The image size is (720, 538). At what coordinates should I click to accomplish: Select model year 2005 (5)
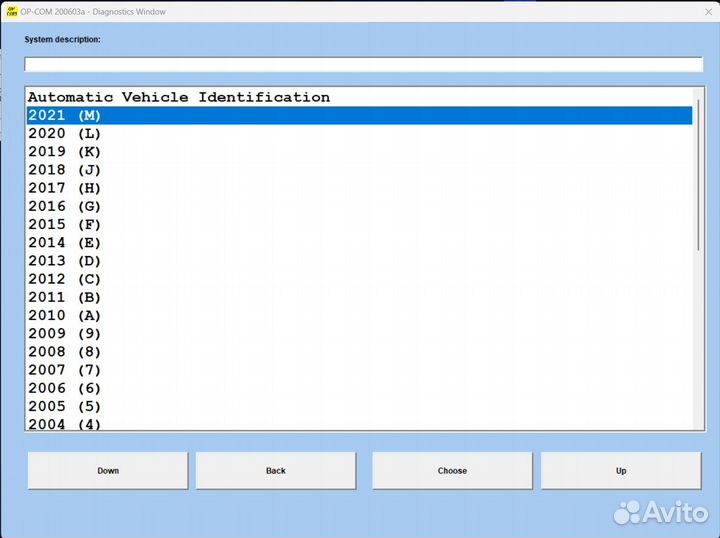(x=65, y=406)
